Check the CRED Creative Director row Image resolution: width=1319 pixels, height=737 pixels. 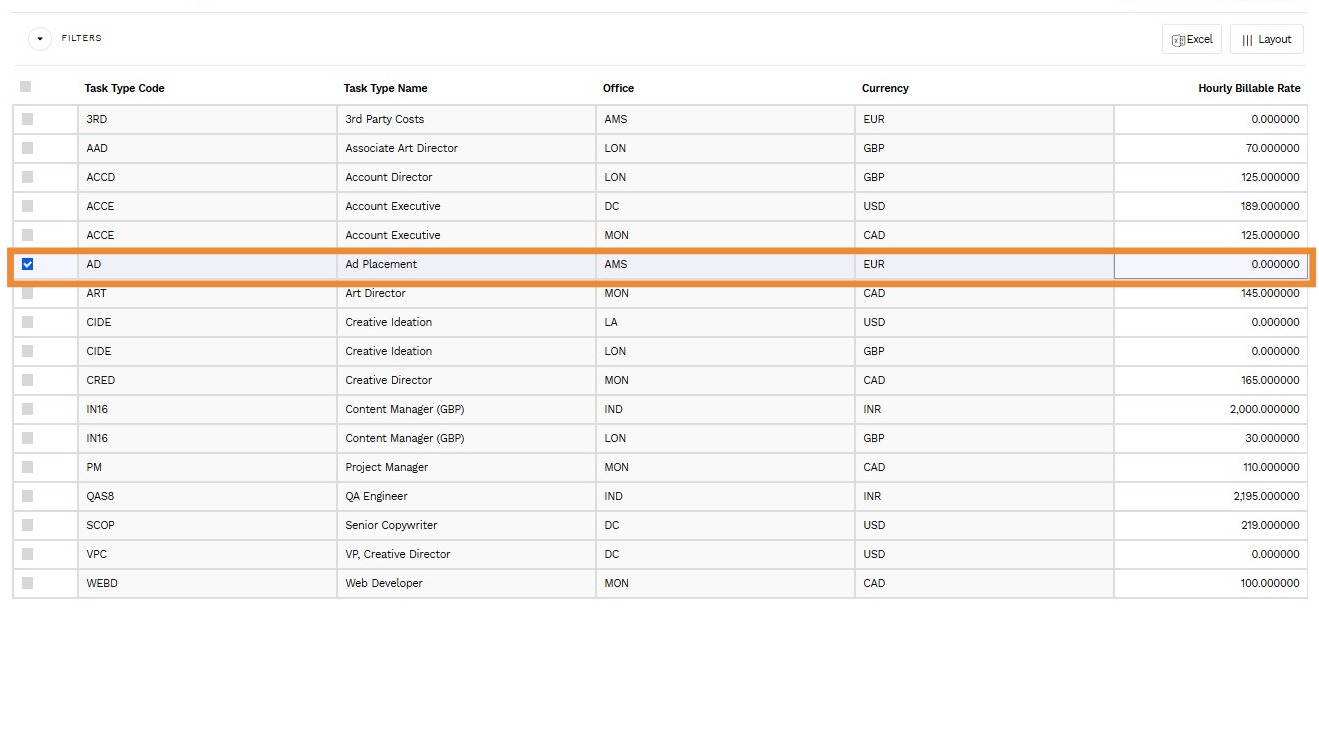[27, 380]
